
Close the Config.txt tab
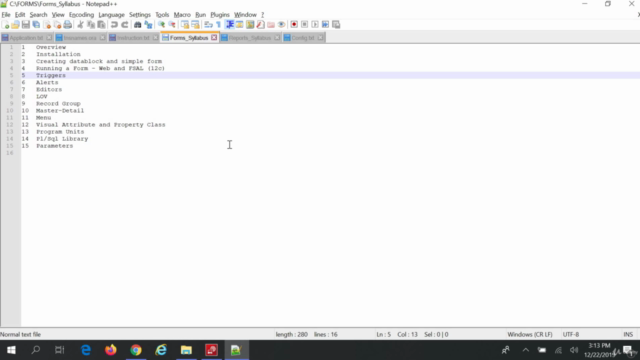coord(320,38)
